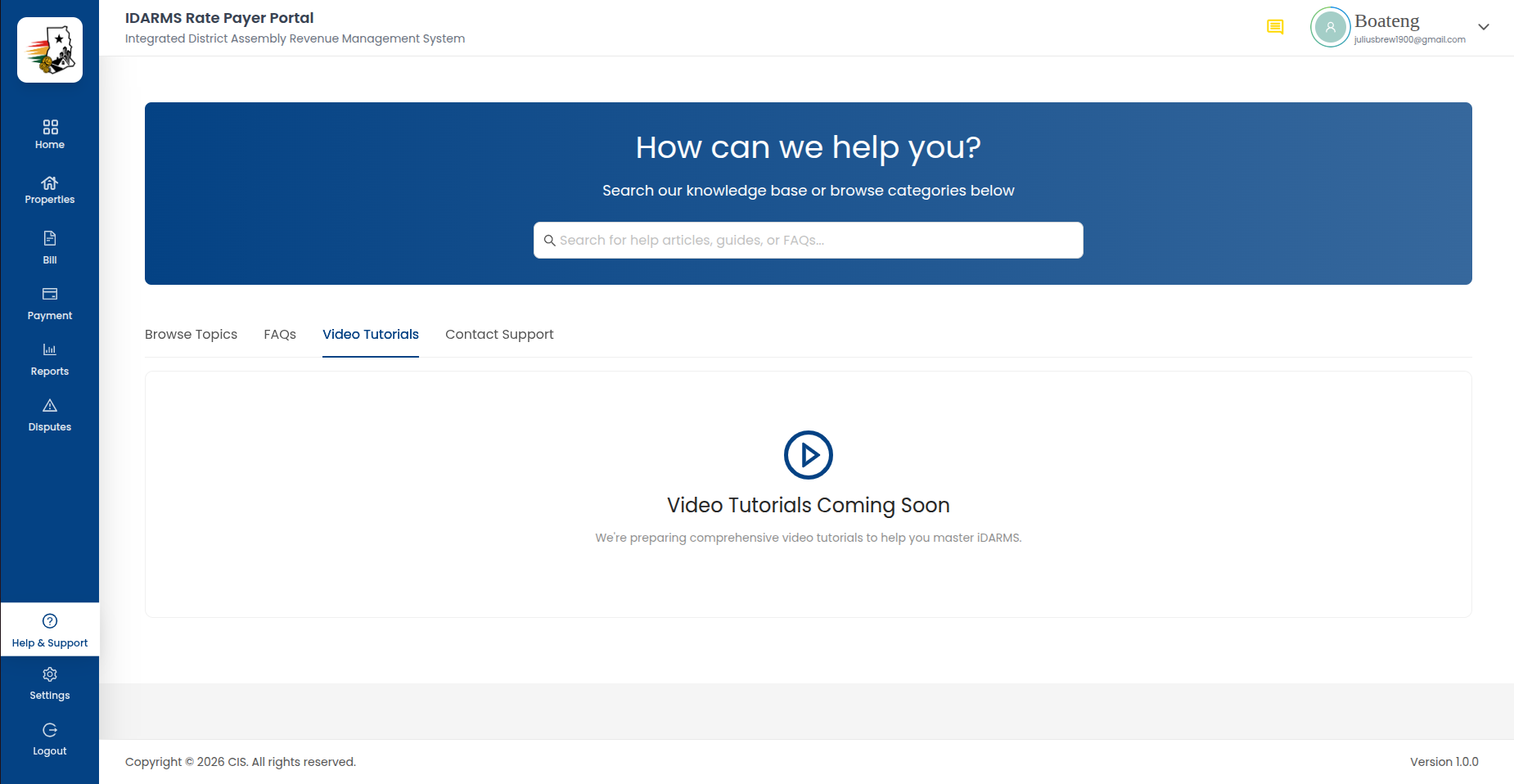Select the Video Tutorials tab

point(371,334)
